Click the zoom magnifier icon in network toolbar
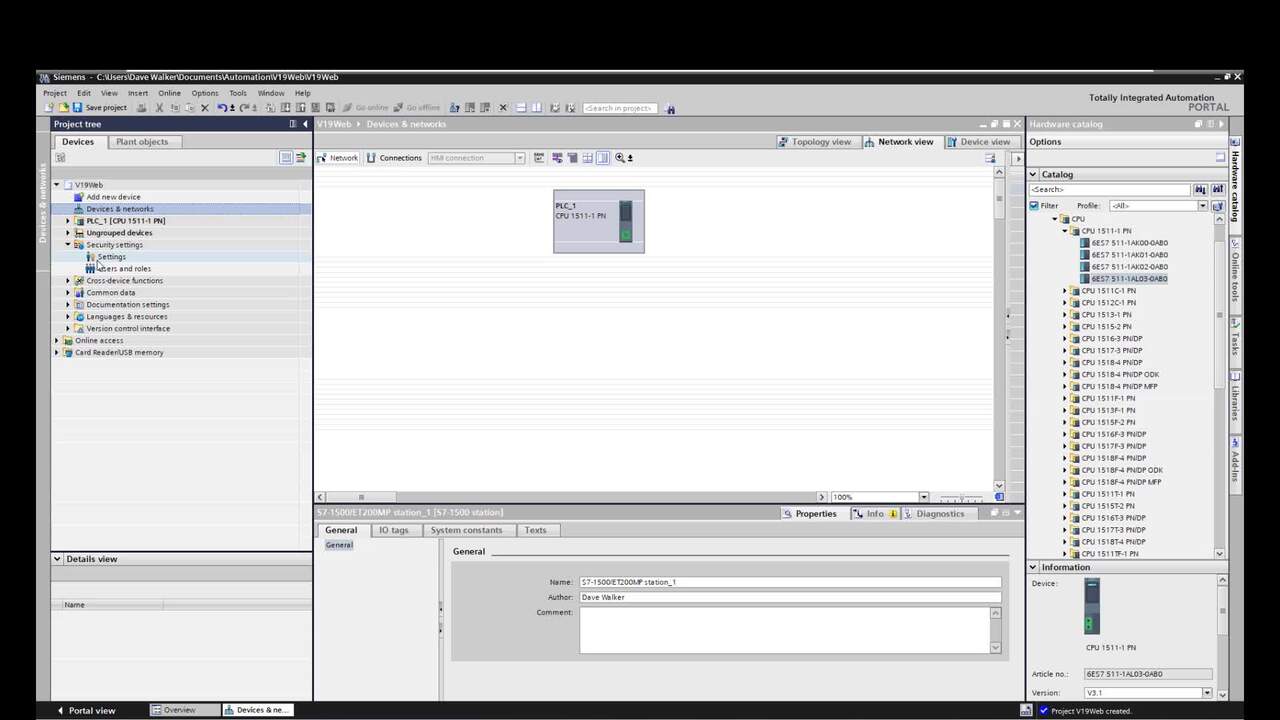This screenshot has width=1280, height=720. point(620,158)
